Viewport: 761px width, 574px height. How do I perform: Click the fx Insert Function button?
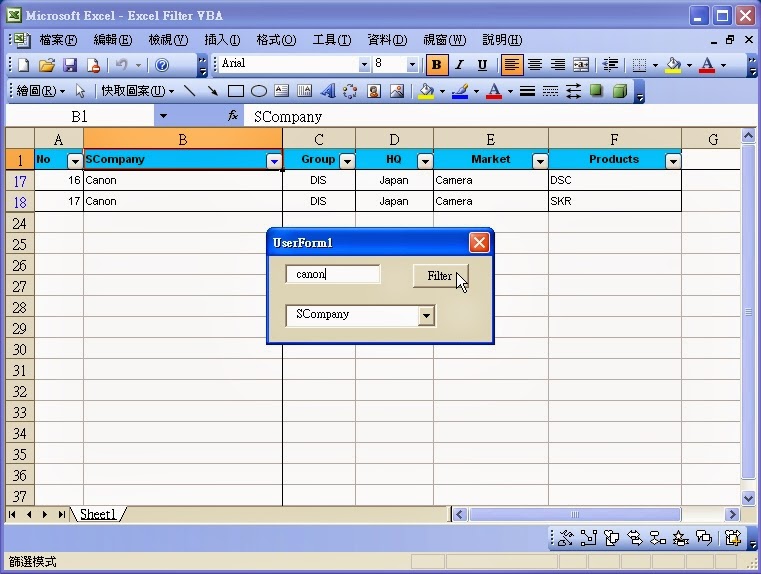point(233,116)
